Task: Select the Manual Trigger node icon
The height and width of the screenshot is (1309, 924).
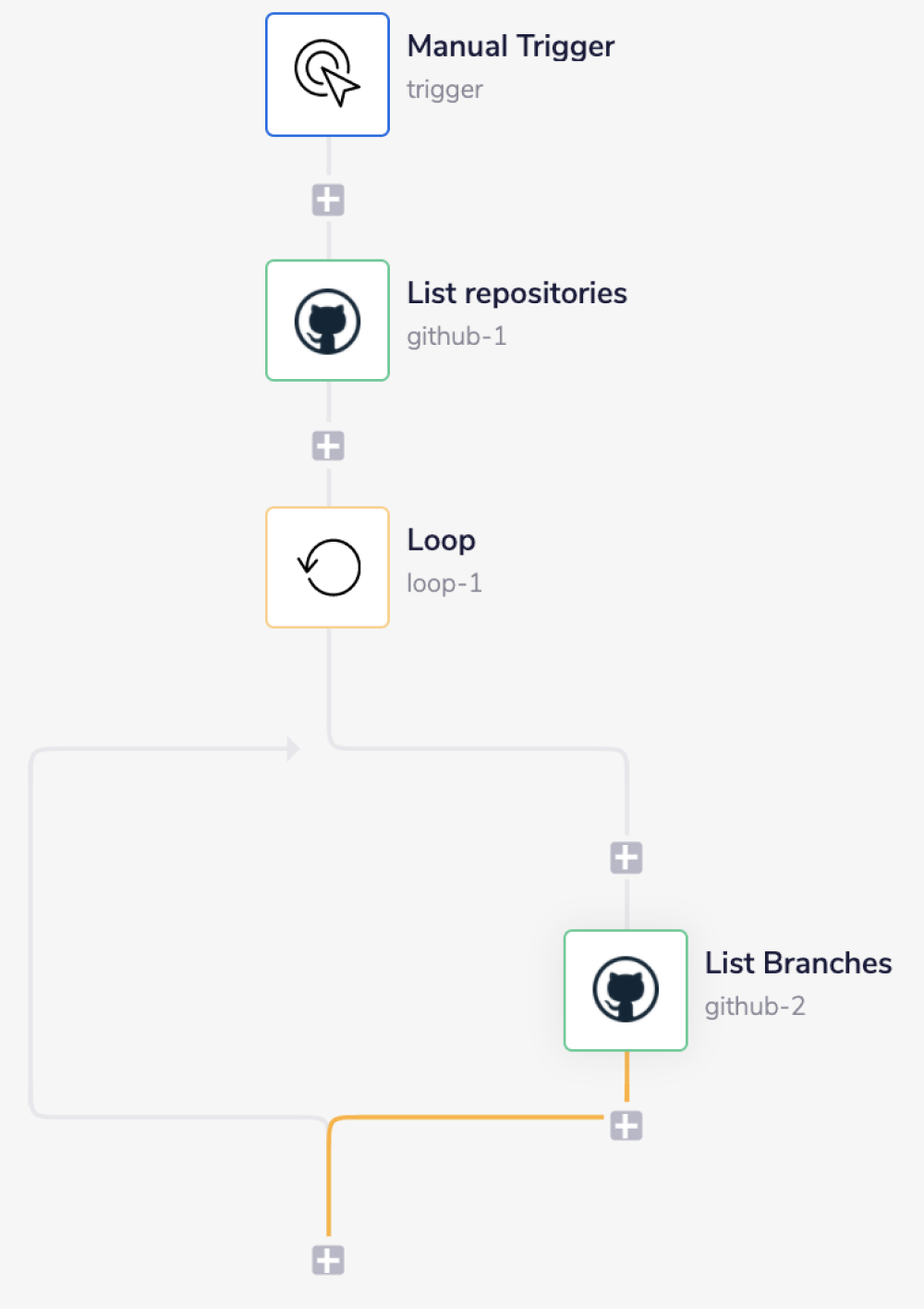Action: (327, 75)
